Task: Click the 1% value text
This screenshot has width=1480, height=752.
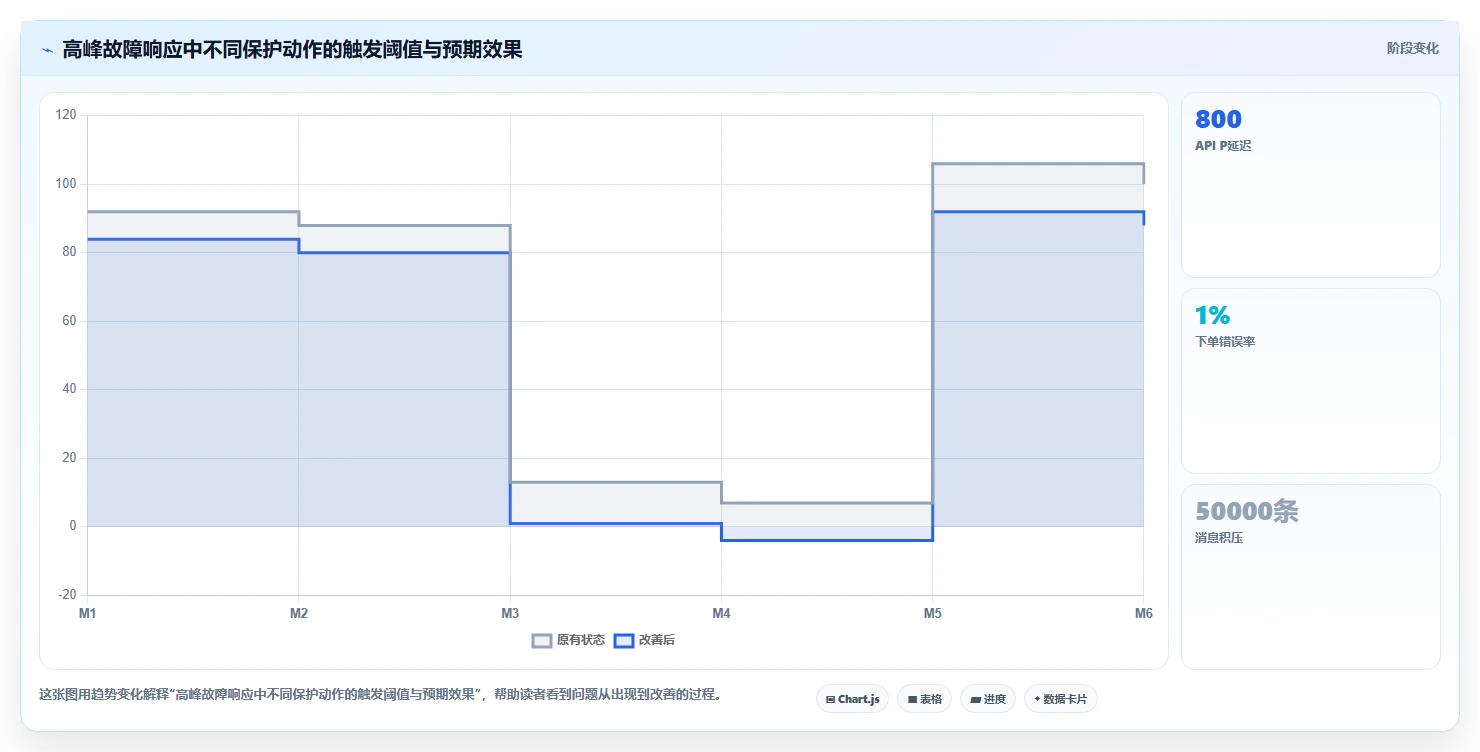Action: point(1212,315)
